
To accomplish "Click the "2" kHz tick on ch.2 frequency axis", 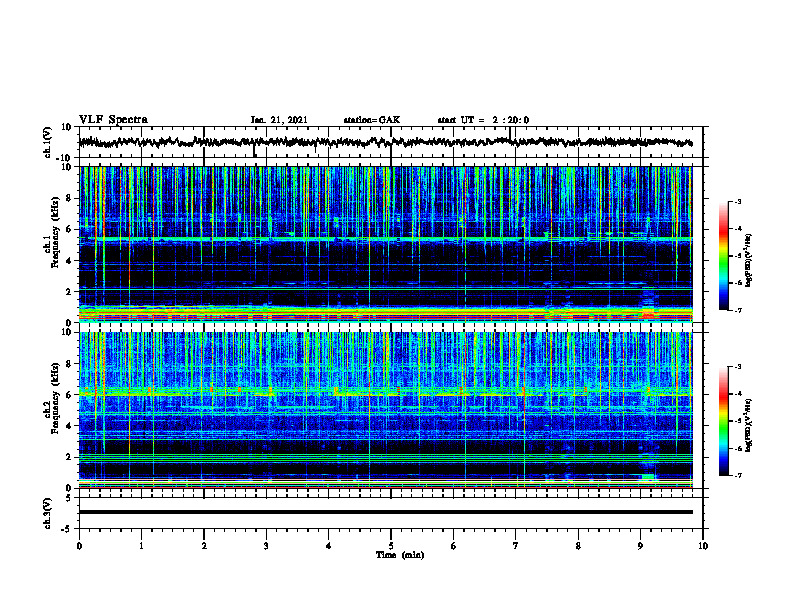I will tap(69, 457).
